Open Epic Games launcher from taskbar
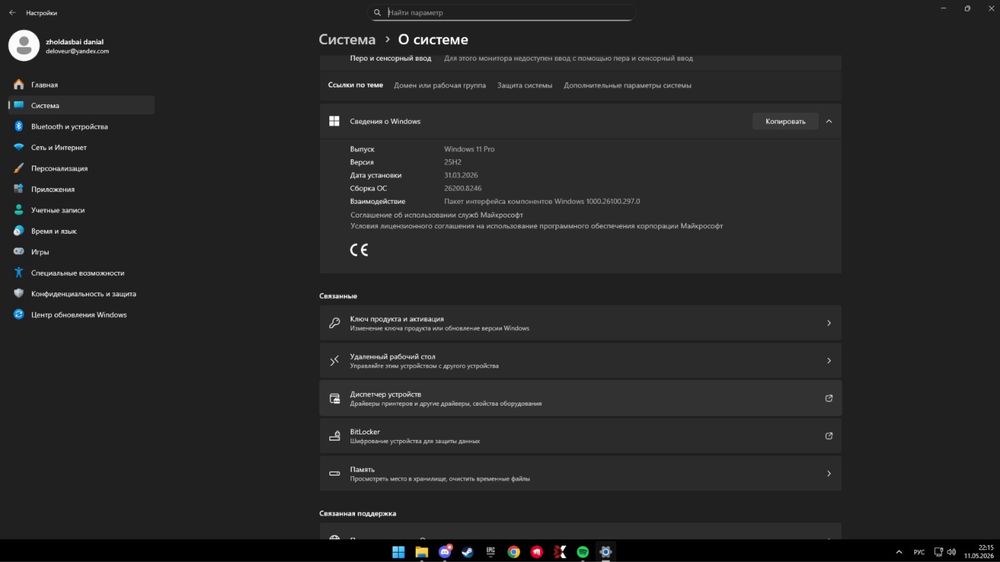 [x=490, y=552]
